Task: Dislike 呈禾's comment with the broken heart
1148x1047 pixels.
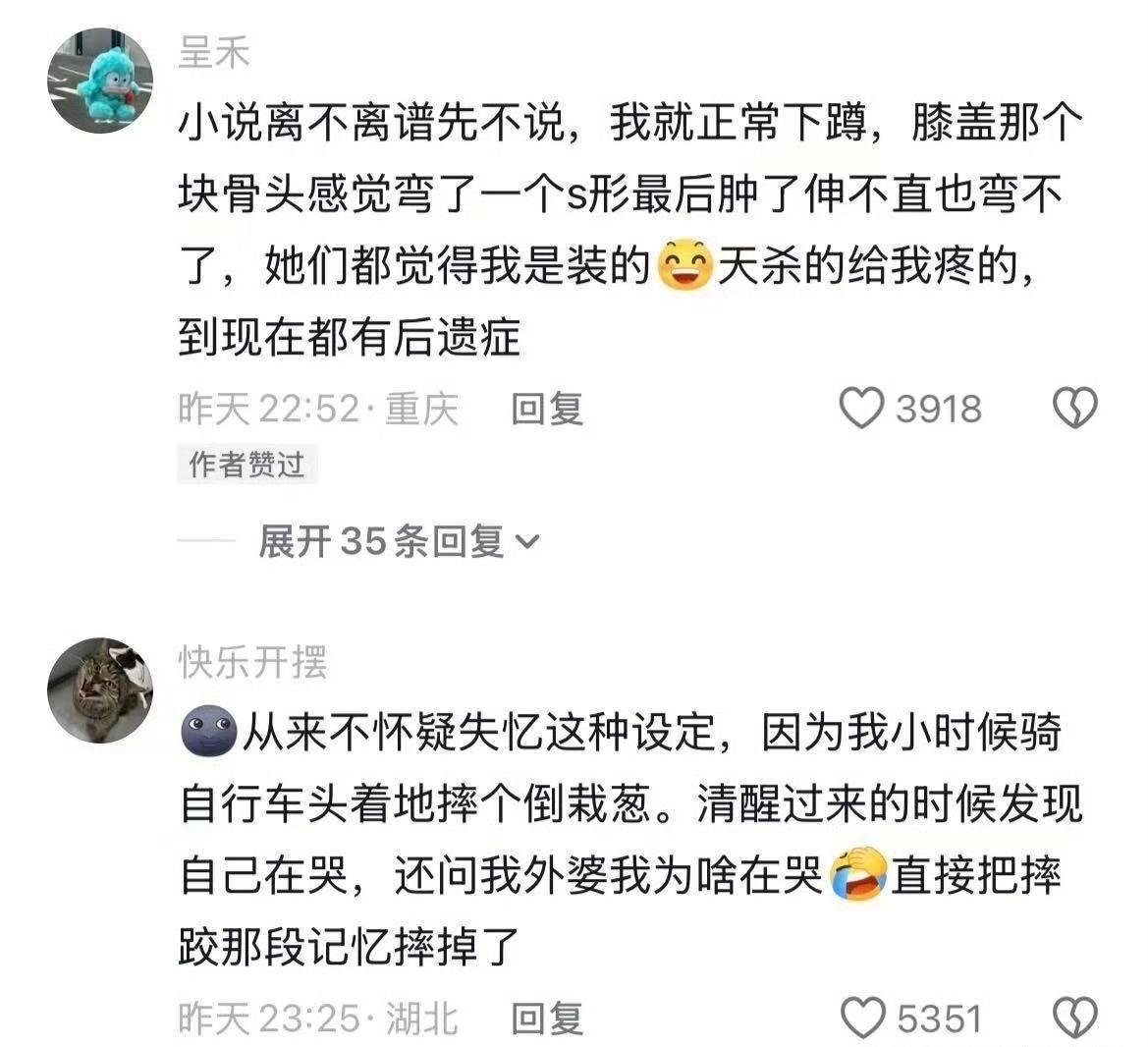Action: (1074, 408)
